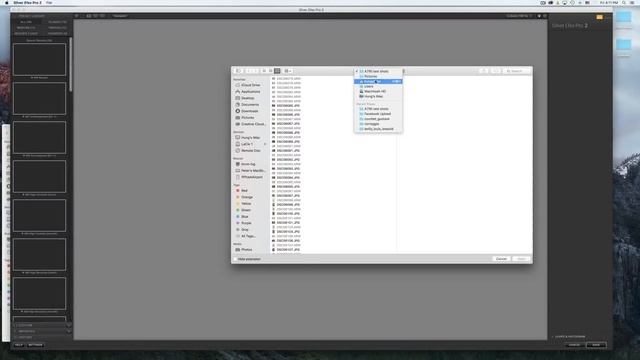Choose checked A7RII test shots at top of menu
Screen dimensions: 640x360
click(378, 71)
